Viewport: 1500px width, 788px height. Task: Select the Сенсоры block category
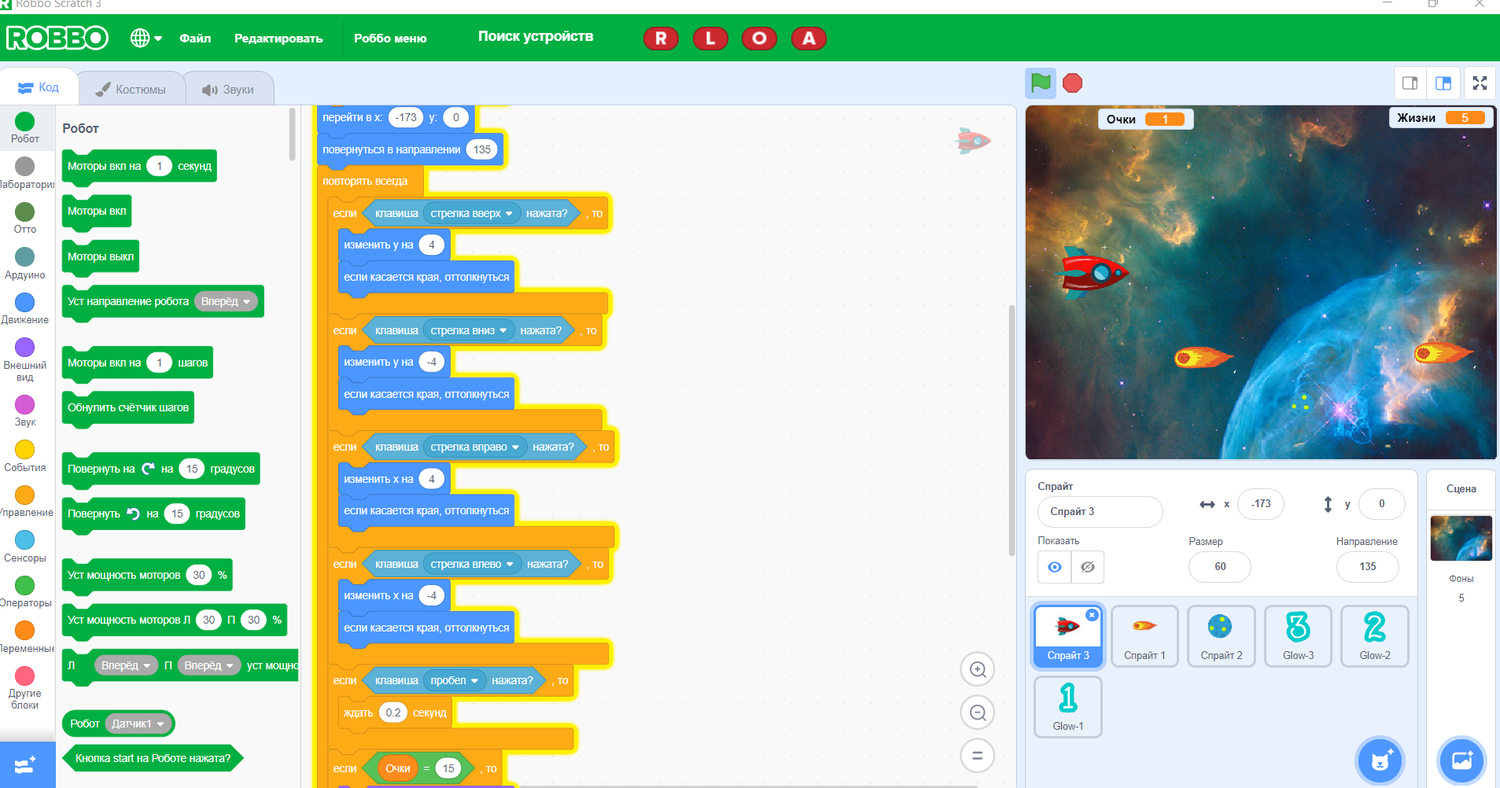pos(25,547)
